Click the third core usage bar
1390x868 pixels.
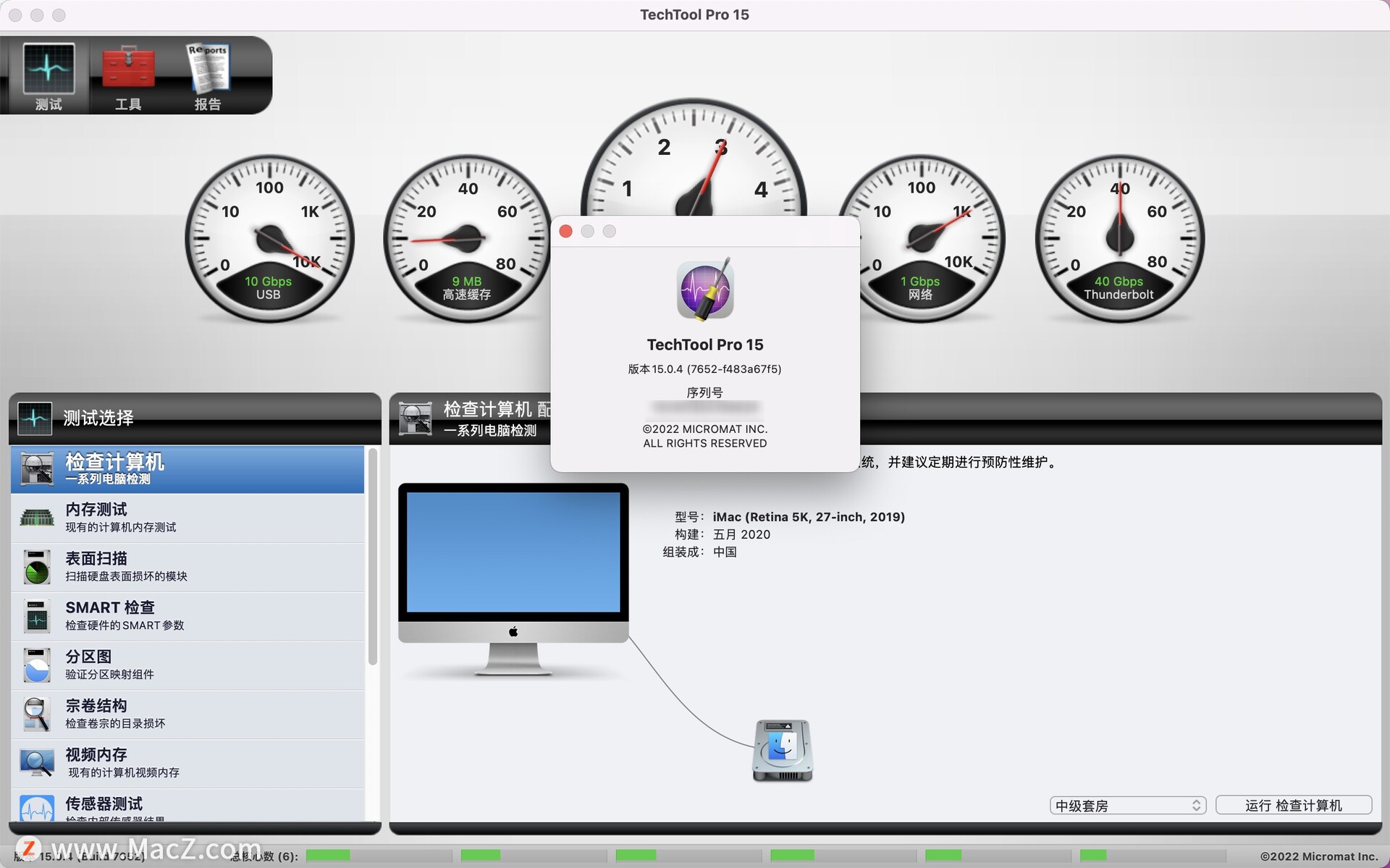688,856
